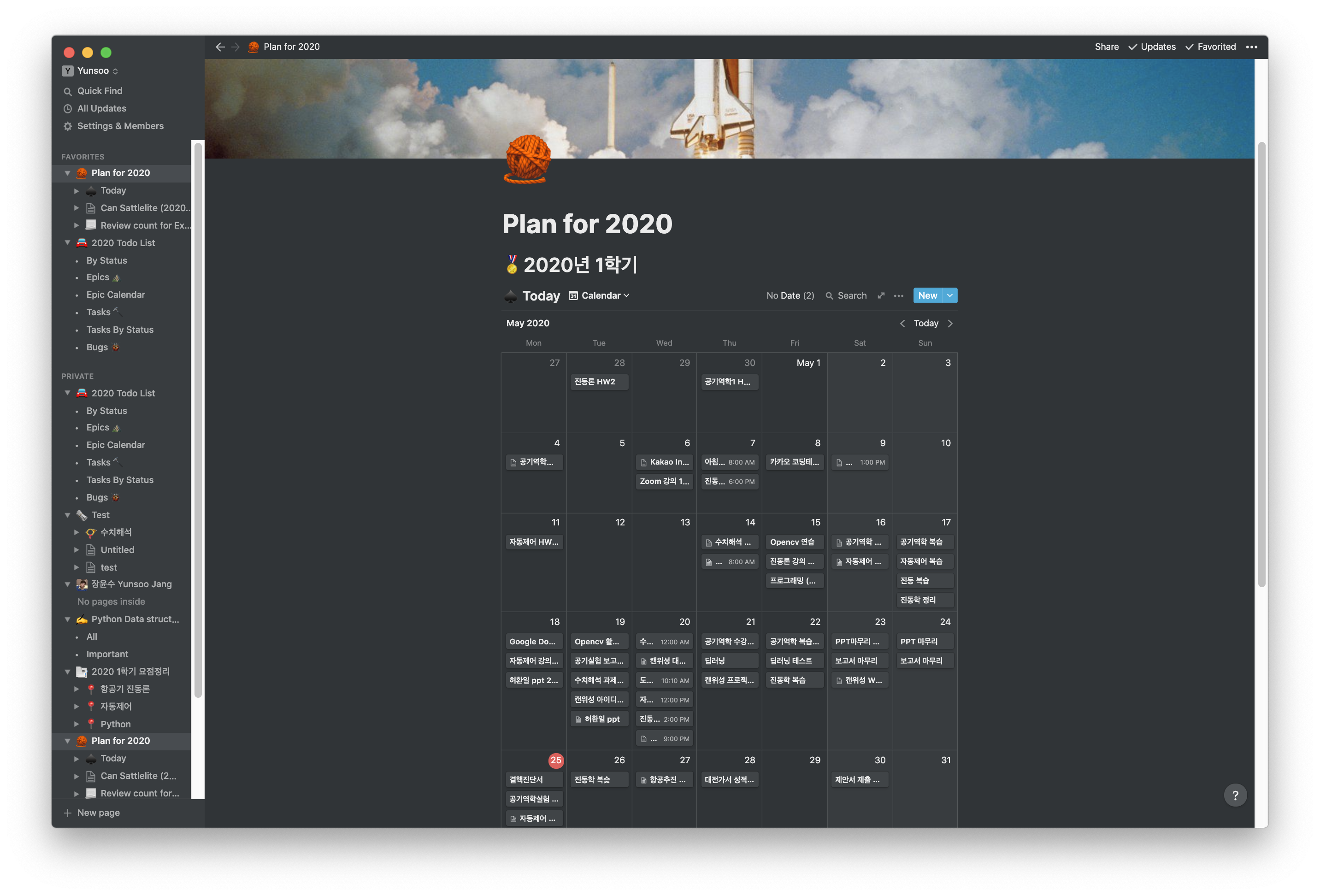Go to next month with right arrow
Viewport: 1320px width, 896px height.
(950, 323)
